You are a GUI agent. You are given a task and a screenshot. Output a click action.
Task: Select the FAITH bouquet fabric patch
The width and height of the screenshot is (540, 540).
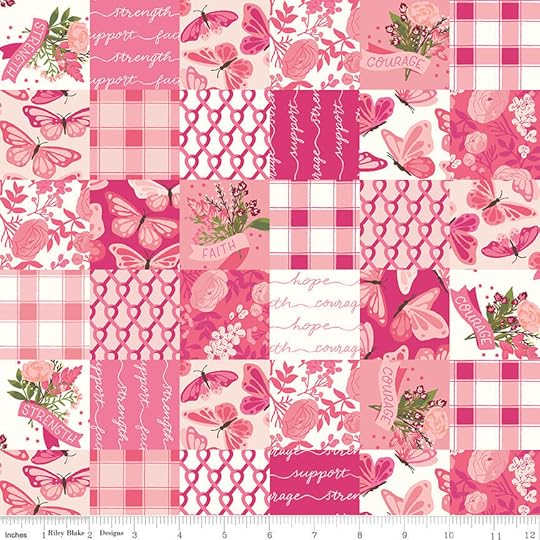(225, 225)
